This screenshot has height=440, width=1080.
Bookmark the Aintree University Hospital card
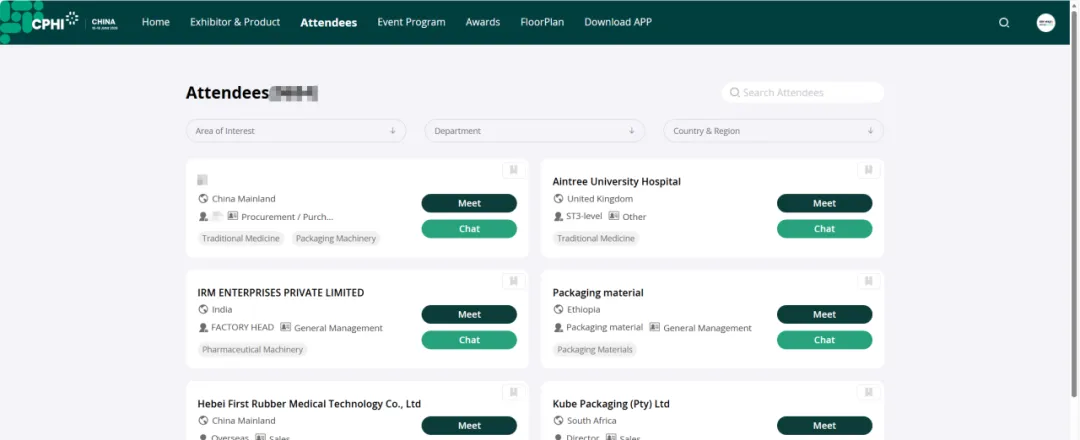pos(868,170)
